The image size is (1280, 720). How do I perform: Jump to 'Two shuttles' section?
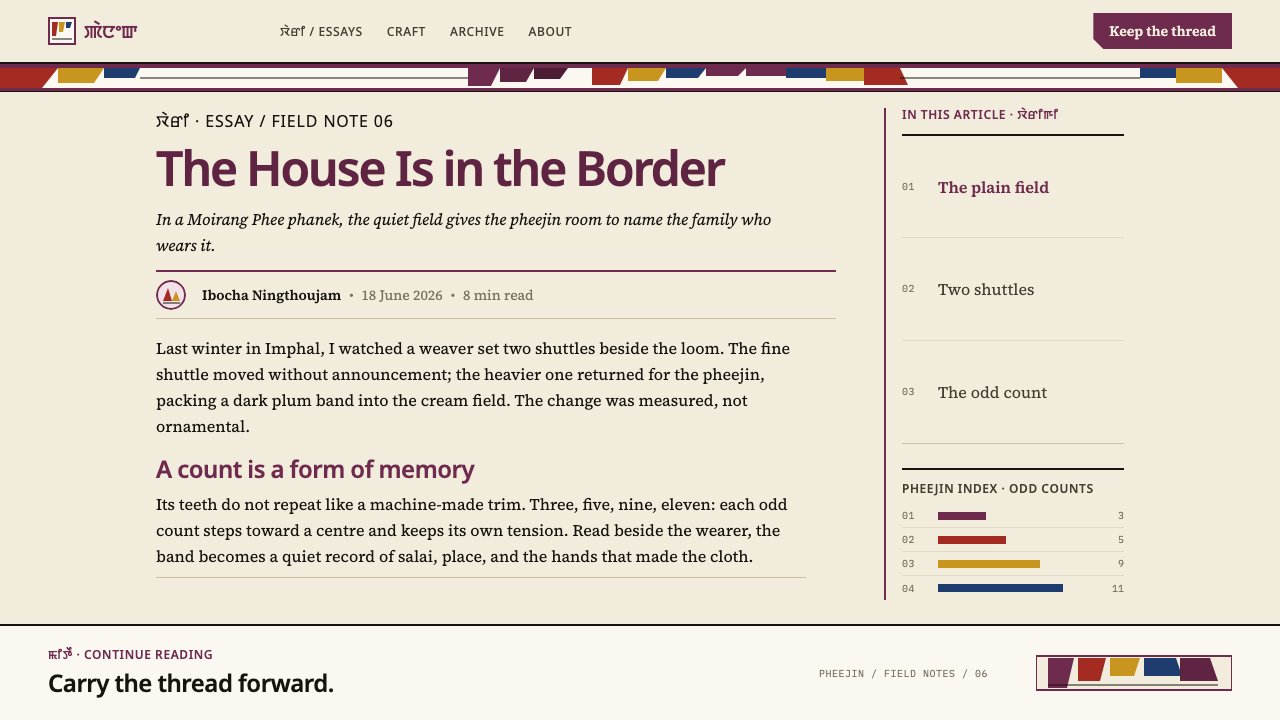point(1013,289)
